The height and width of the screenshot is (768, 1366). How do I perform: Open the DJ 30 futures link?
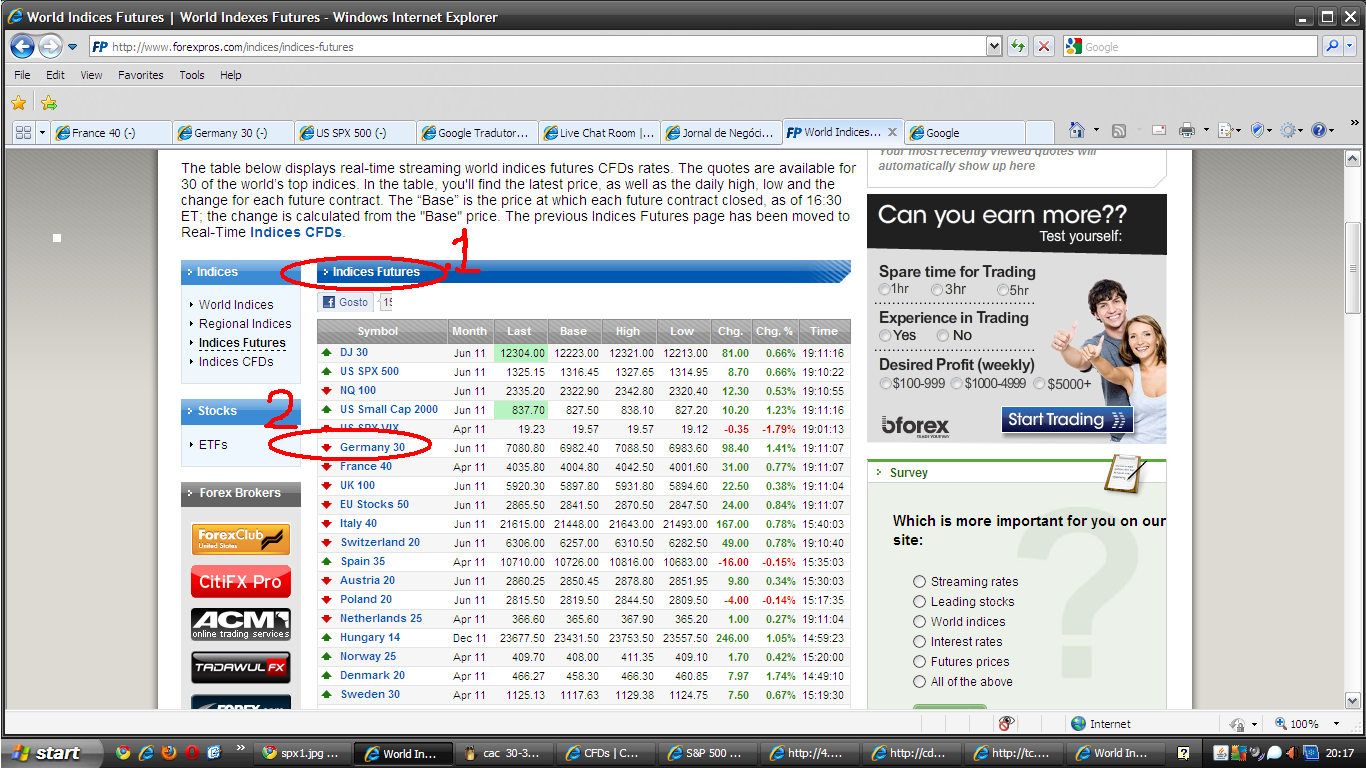(x=354, y=352)
